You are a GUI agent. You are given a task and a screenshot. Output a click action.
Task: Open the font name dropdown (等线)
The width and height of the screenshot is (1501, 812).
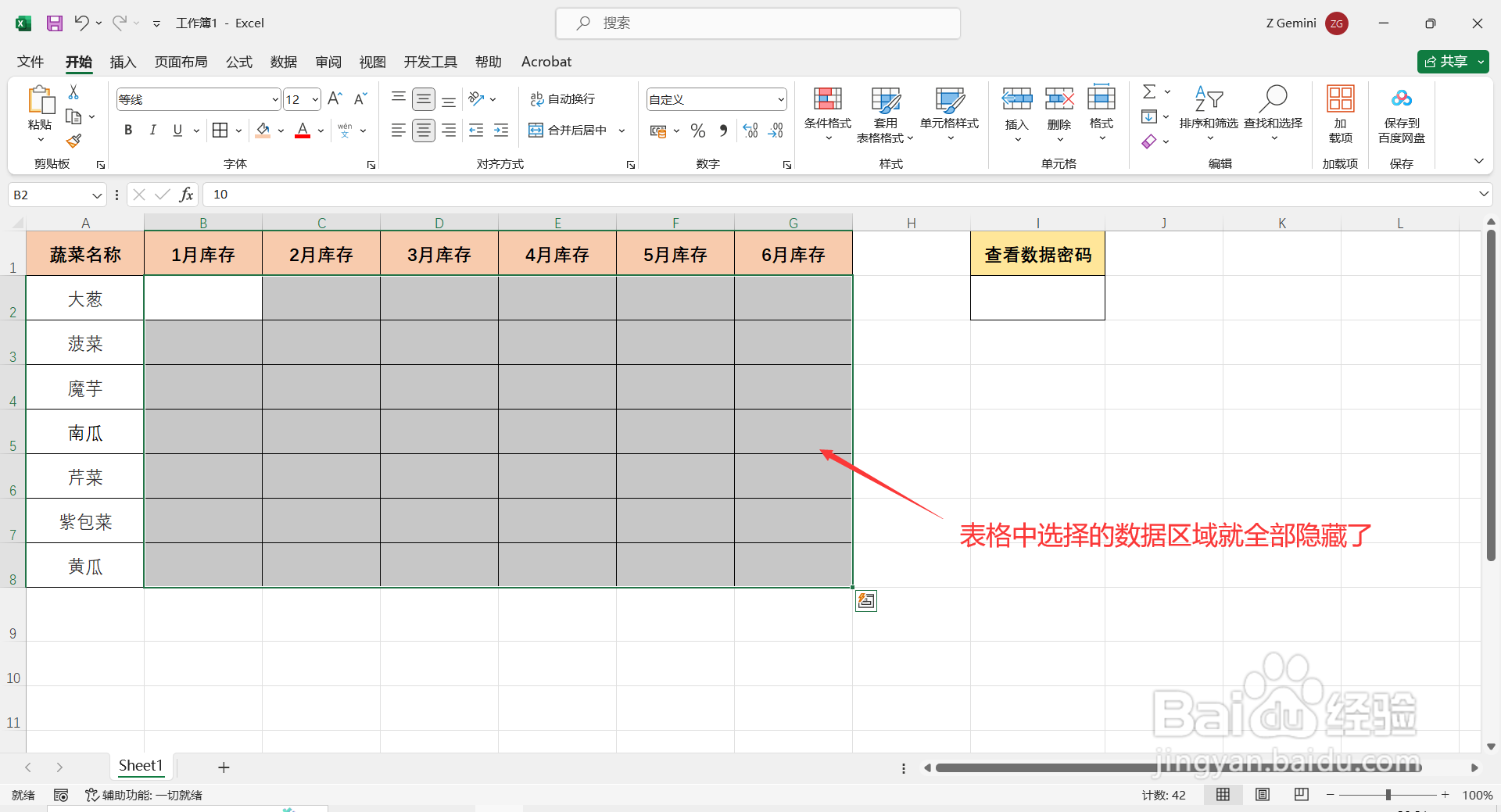pos(275,100)
